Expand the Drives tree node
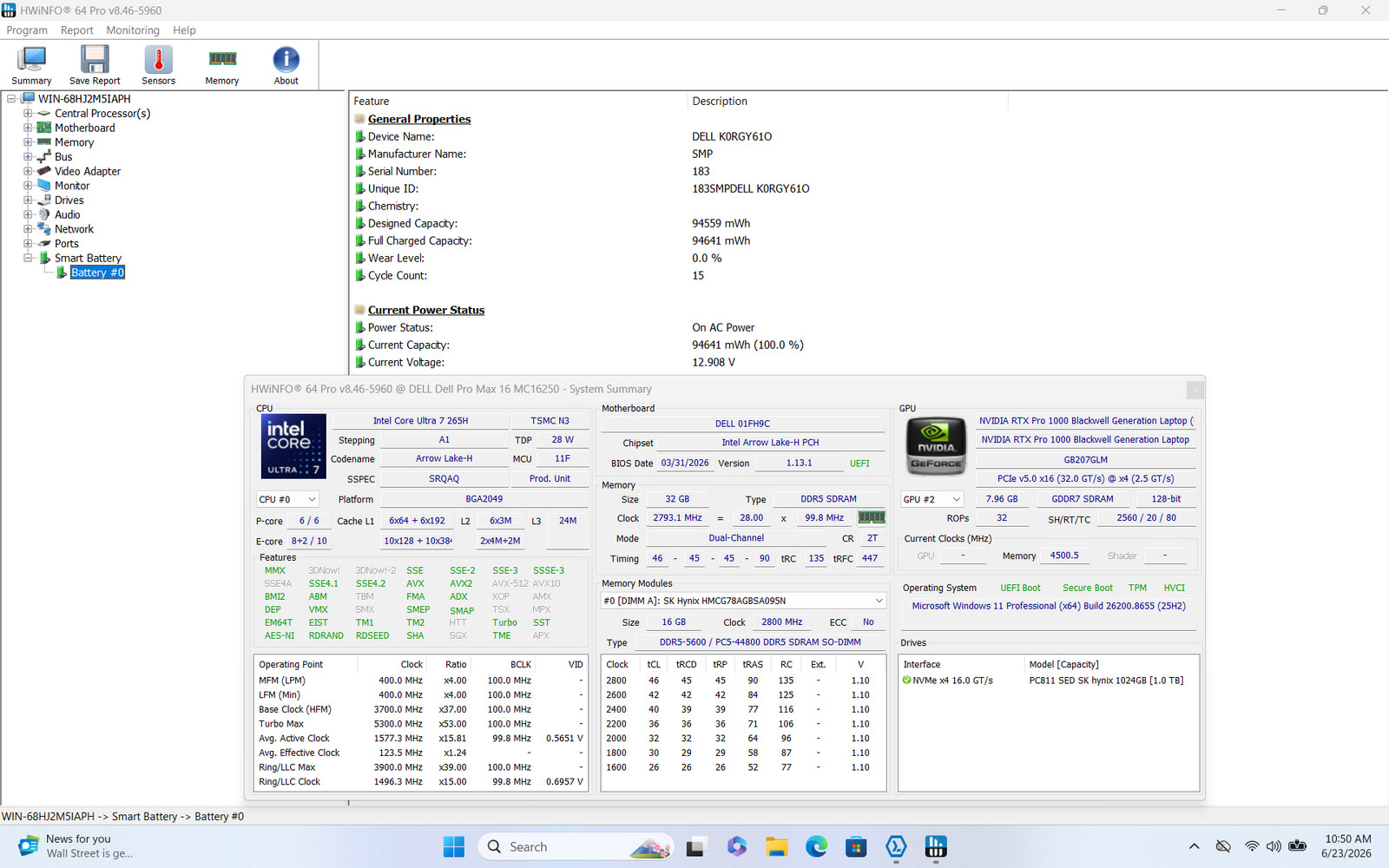This screenshot has width=1389, height=868. pos(28,201)
